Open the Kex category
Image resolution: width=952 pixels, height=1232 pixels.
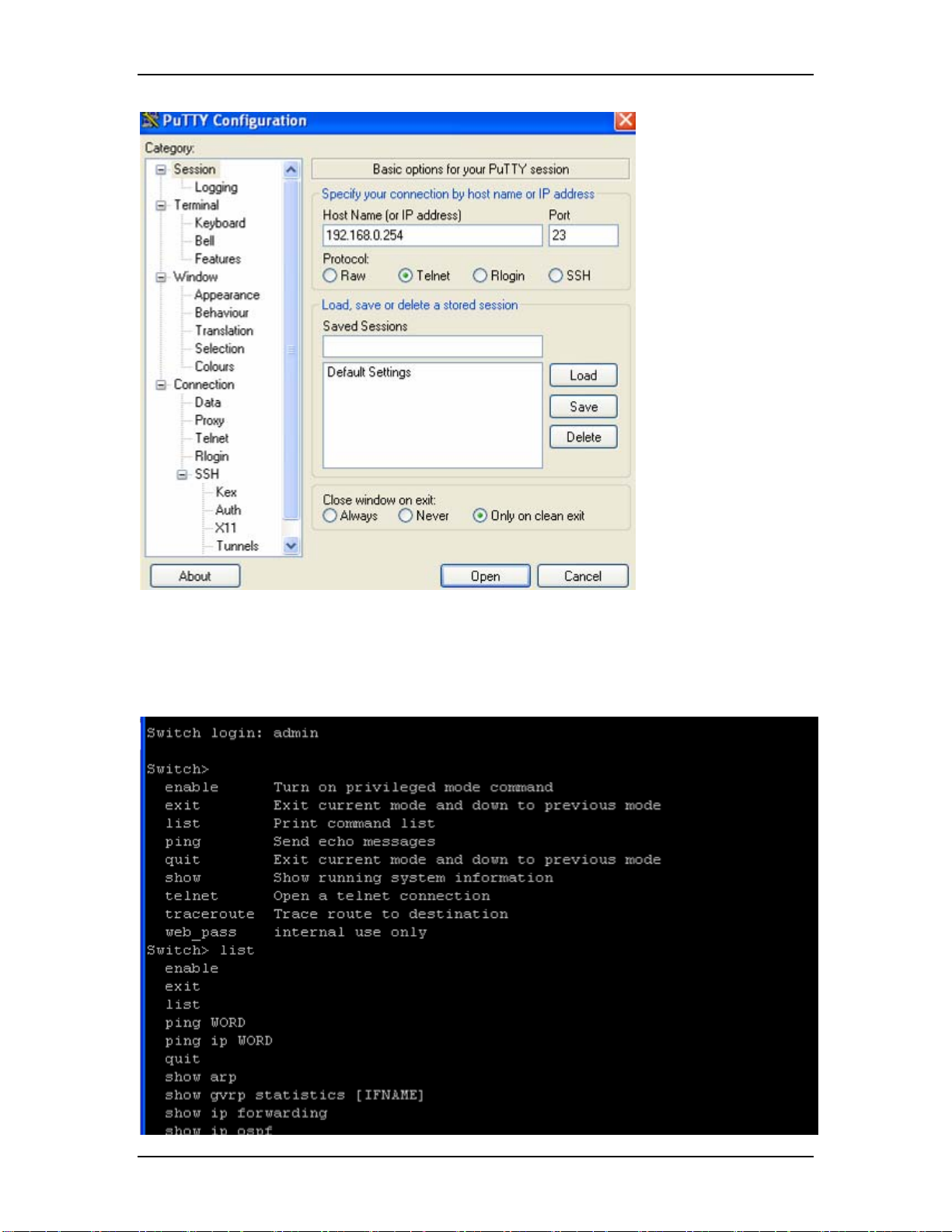226,492
